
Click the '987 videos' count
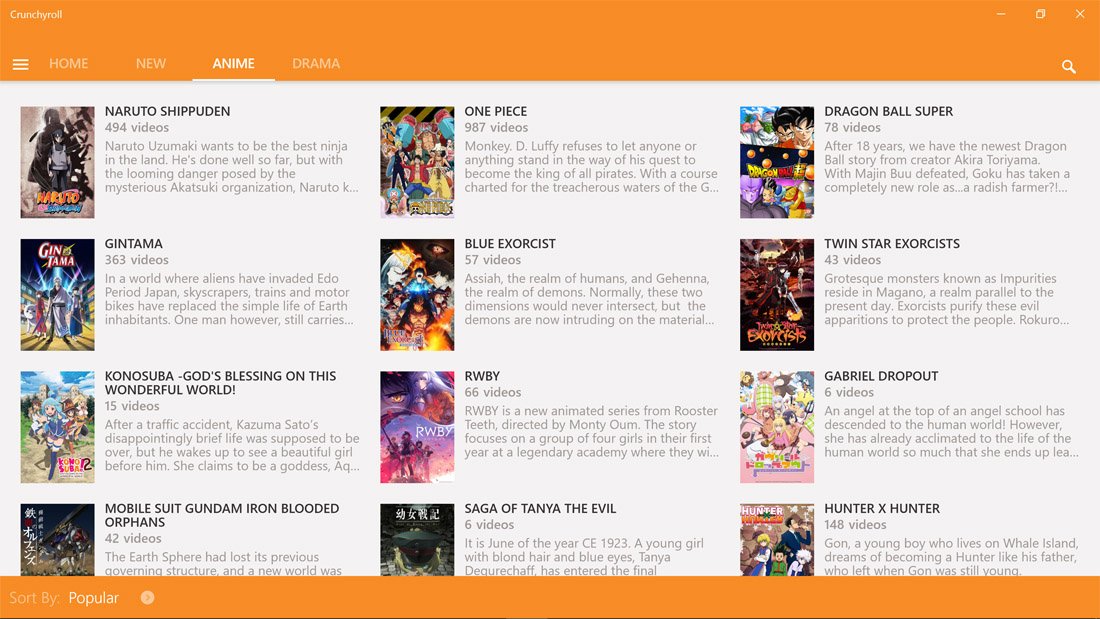coord(496,128)
